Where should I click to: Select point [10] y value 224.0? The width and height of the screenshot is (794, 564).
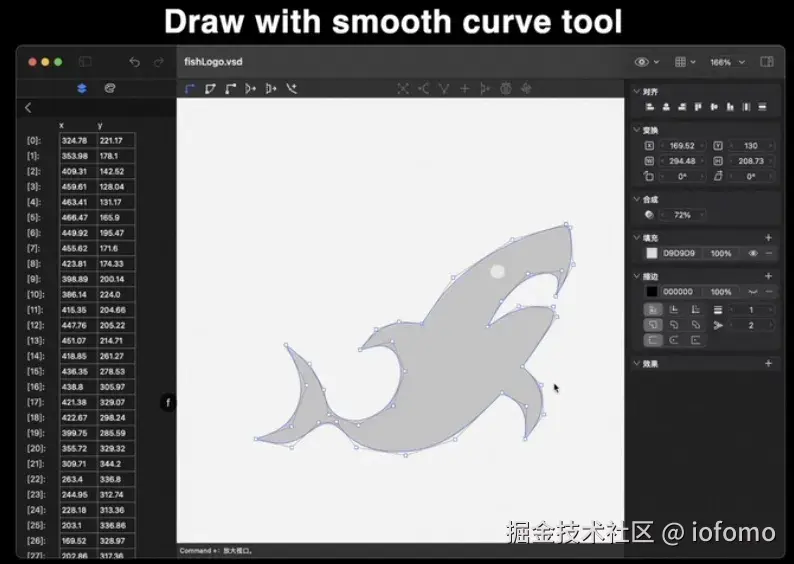116,294
